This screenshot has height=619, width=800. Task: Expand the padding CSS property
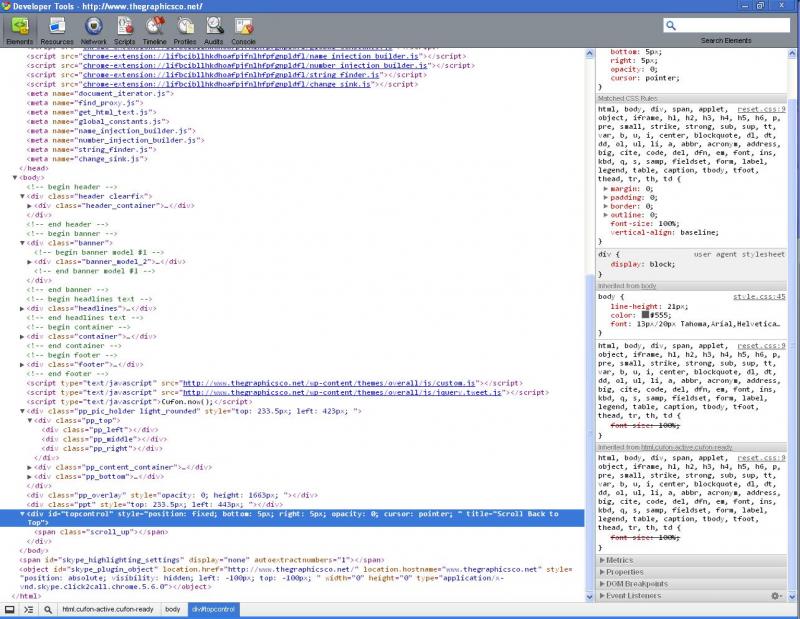[x=606, y=197]
